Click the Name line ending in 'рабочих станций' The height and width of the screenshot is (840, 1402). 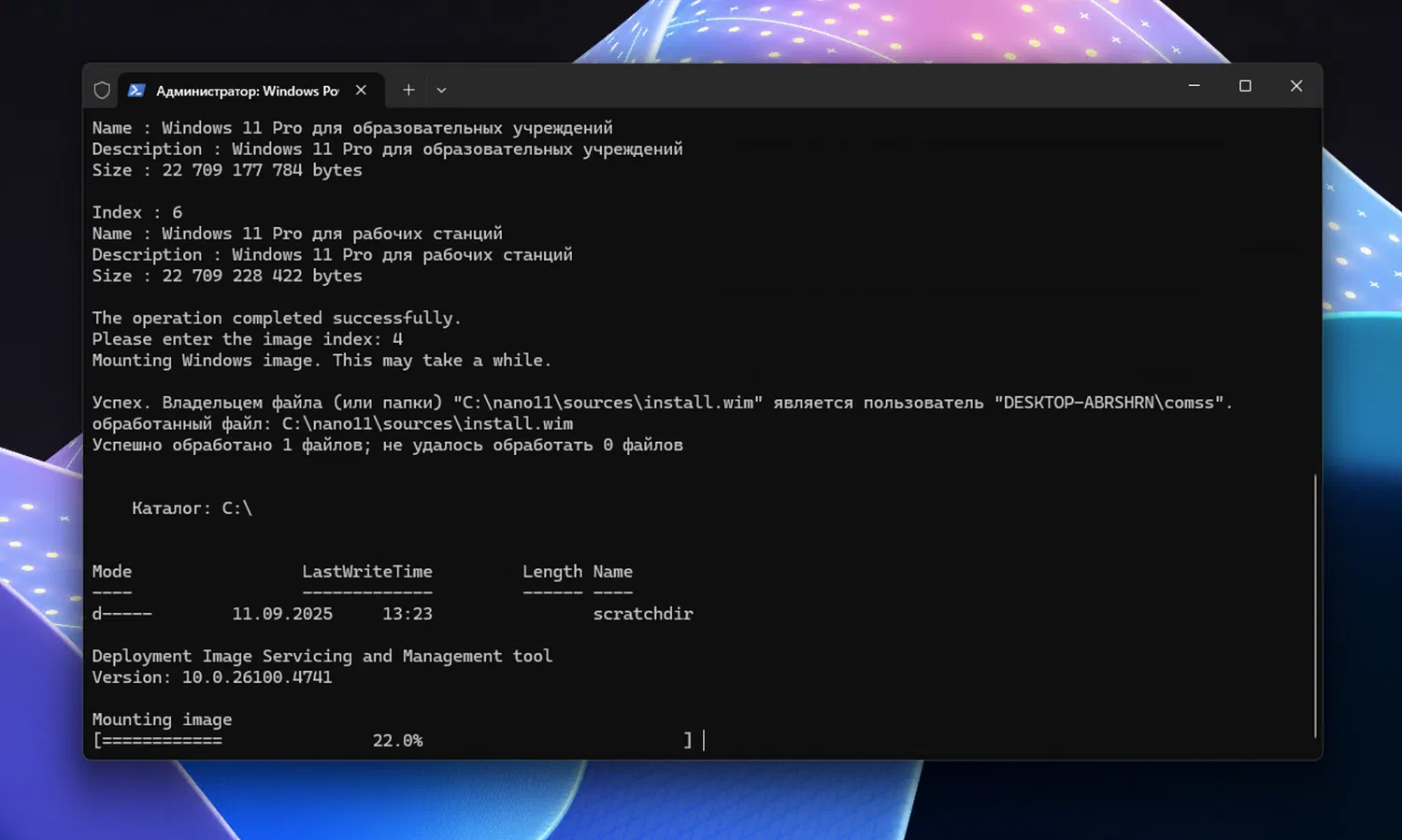click(x=297, y=234)
